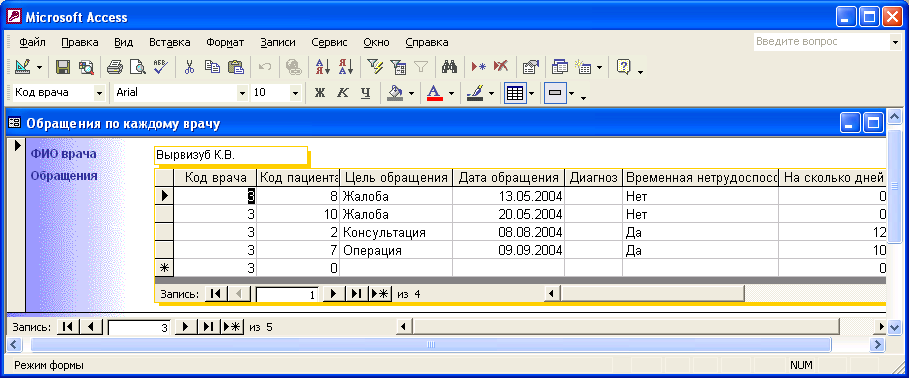Click the Insert hyperlink globe icon
This screenshot has height=378, width=909.
(x=294, y=67)
